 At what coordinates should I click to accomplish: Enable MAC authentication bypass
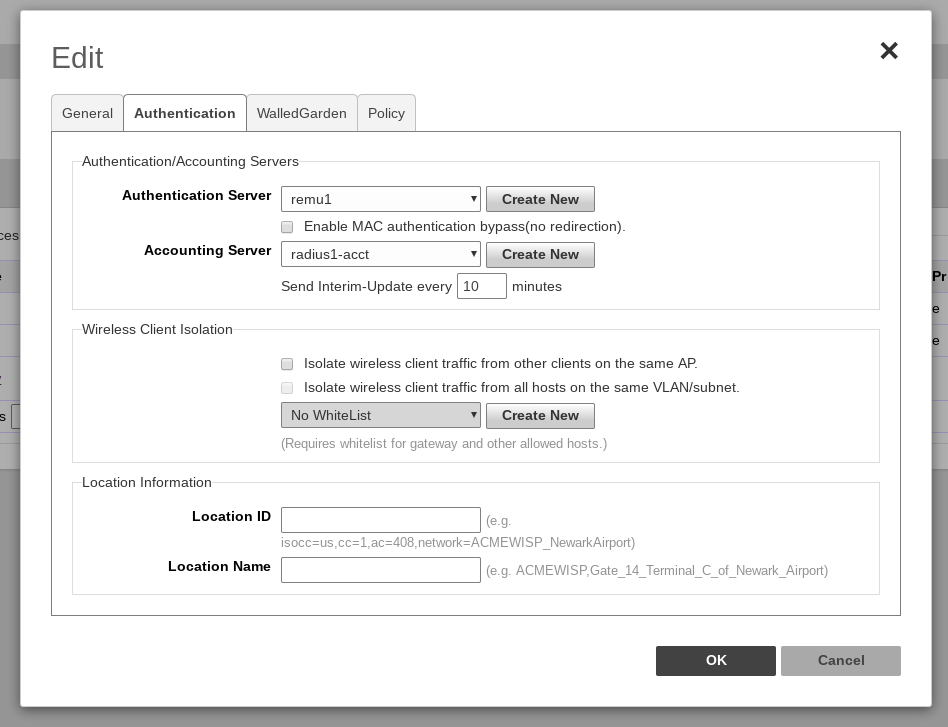coord(287,227)
